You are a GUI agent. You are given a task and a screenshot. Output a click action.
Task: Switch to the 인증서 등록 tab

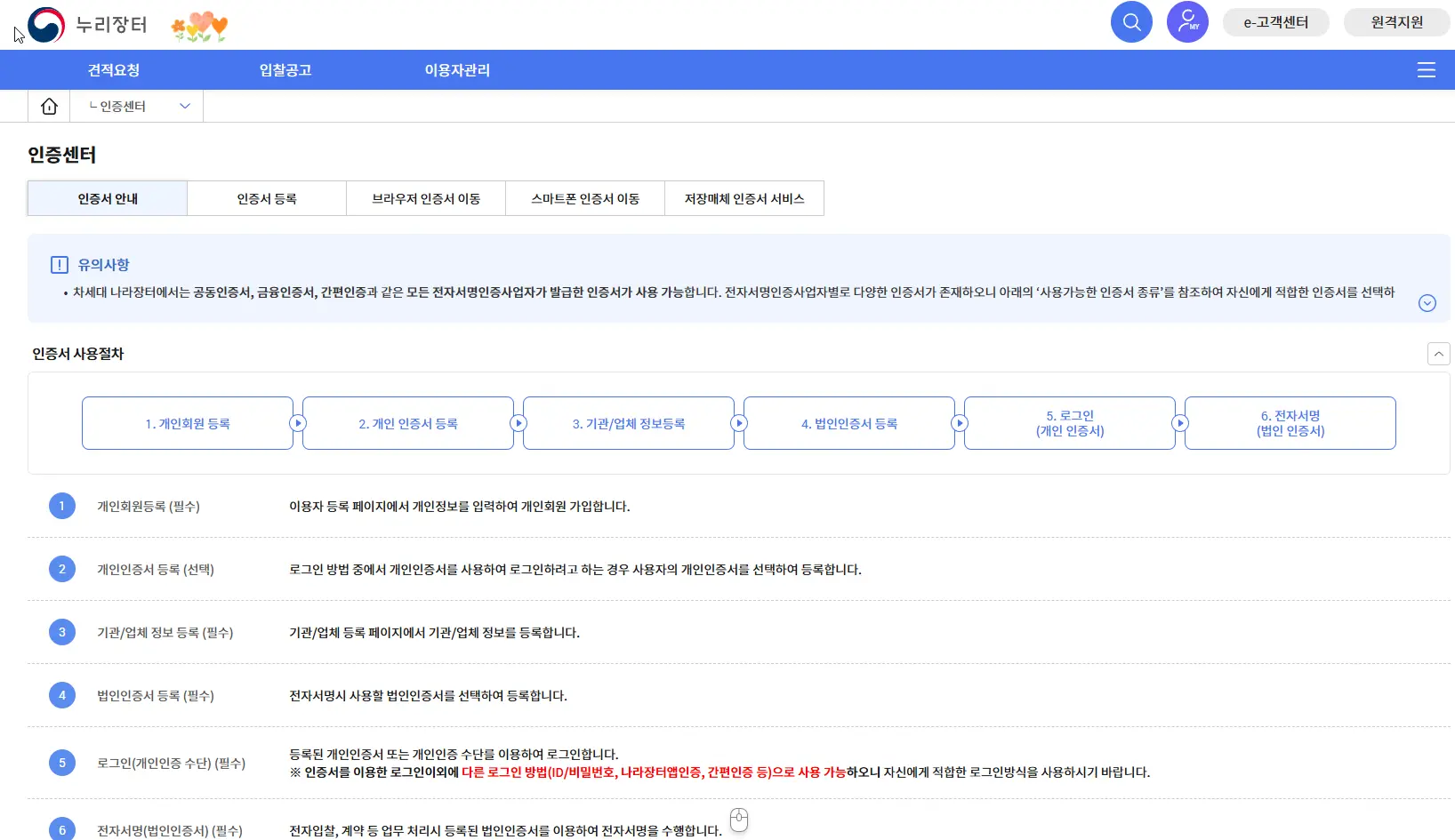(266, 197)
